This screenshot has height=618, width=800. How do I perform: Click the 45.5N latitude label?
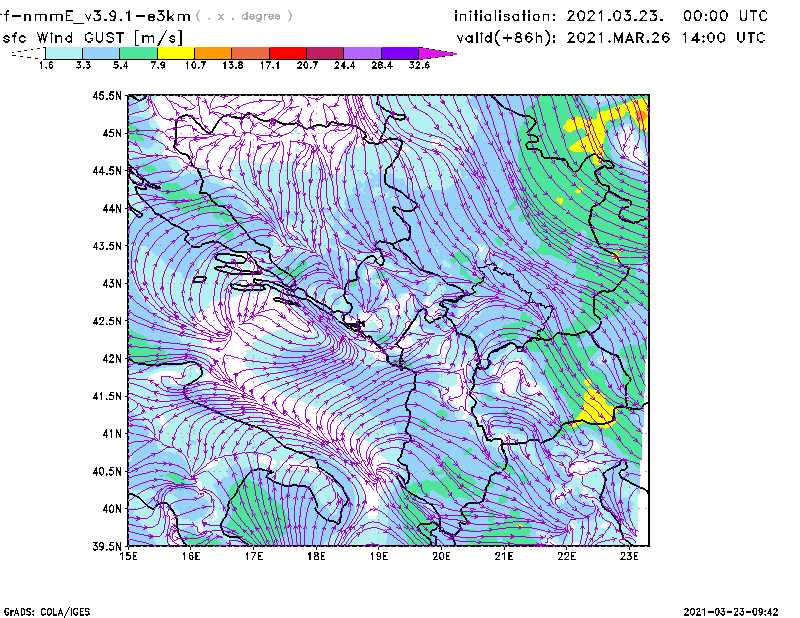tap(108, 96)
